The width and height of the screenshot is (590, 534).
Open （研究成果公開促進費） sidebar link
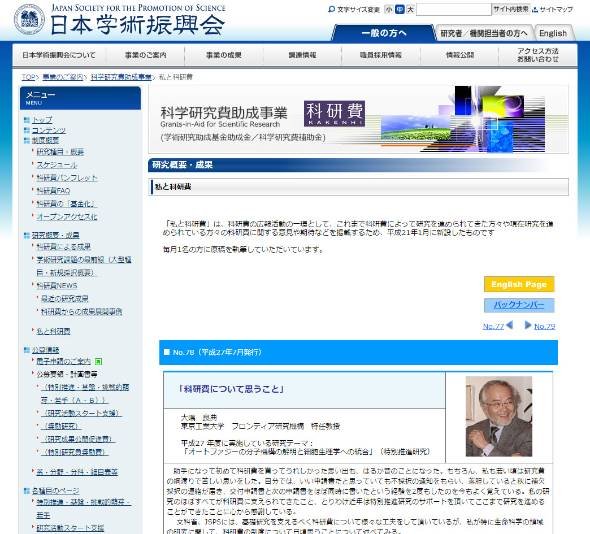78,439
